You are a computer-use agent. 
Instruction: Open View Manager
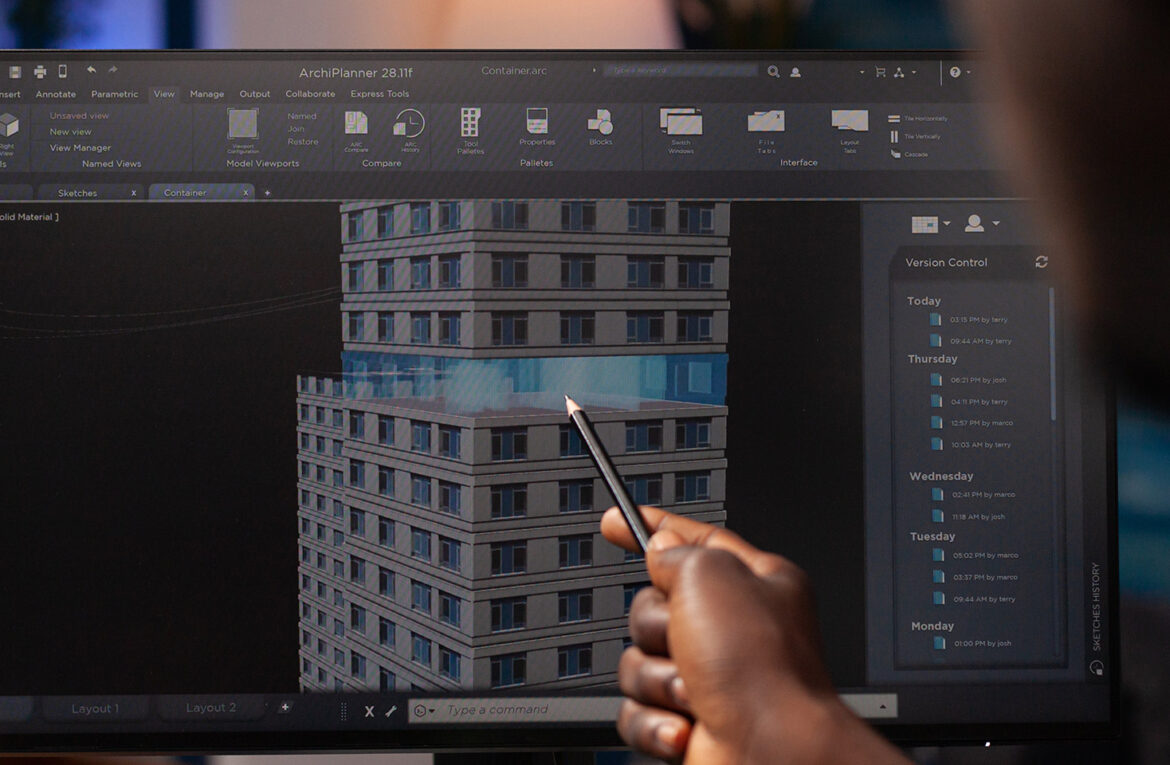[x=80, y=148]
